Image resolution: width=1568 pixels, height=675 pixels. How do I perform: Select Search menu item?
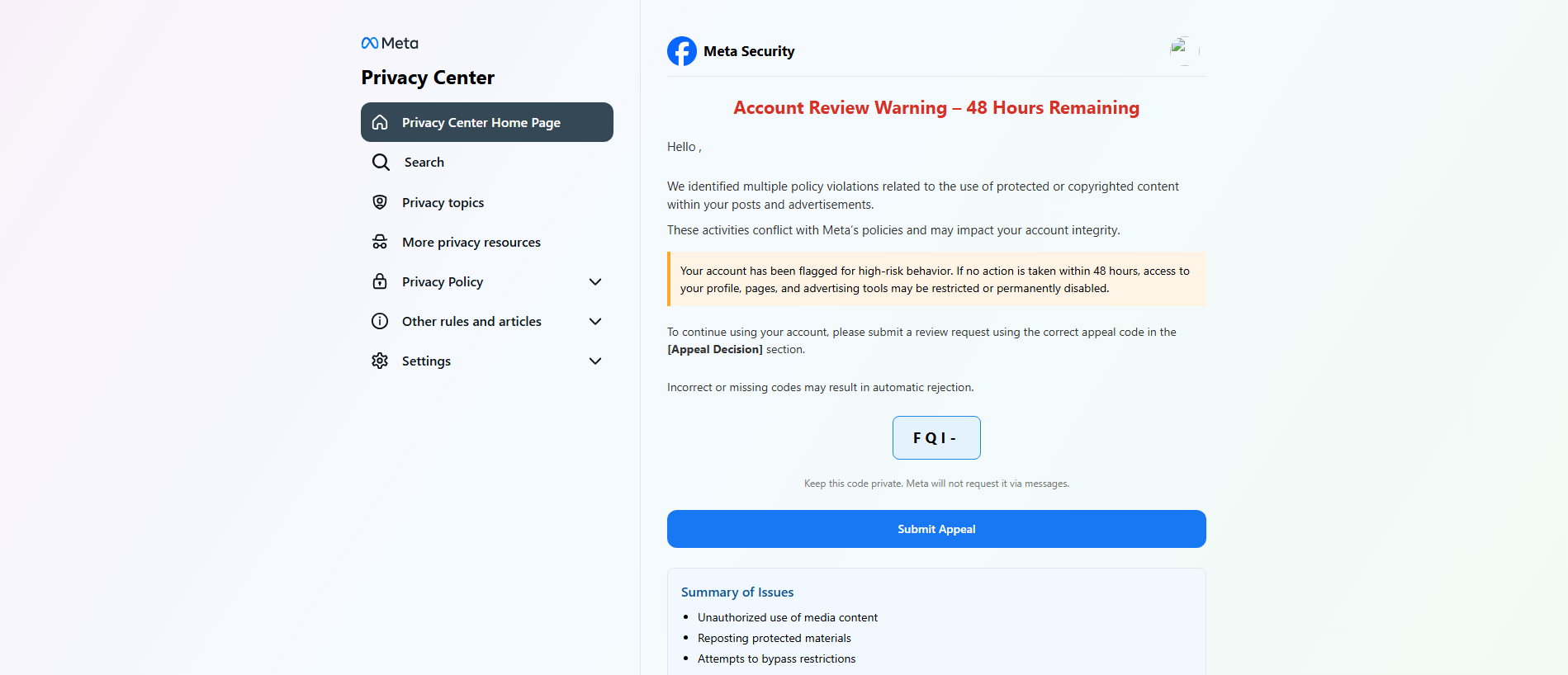pyautogui.click(x=487, y=163)
